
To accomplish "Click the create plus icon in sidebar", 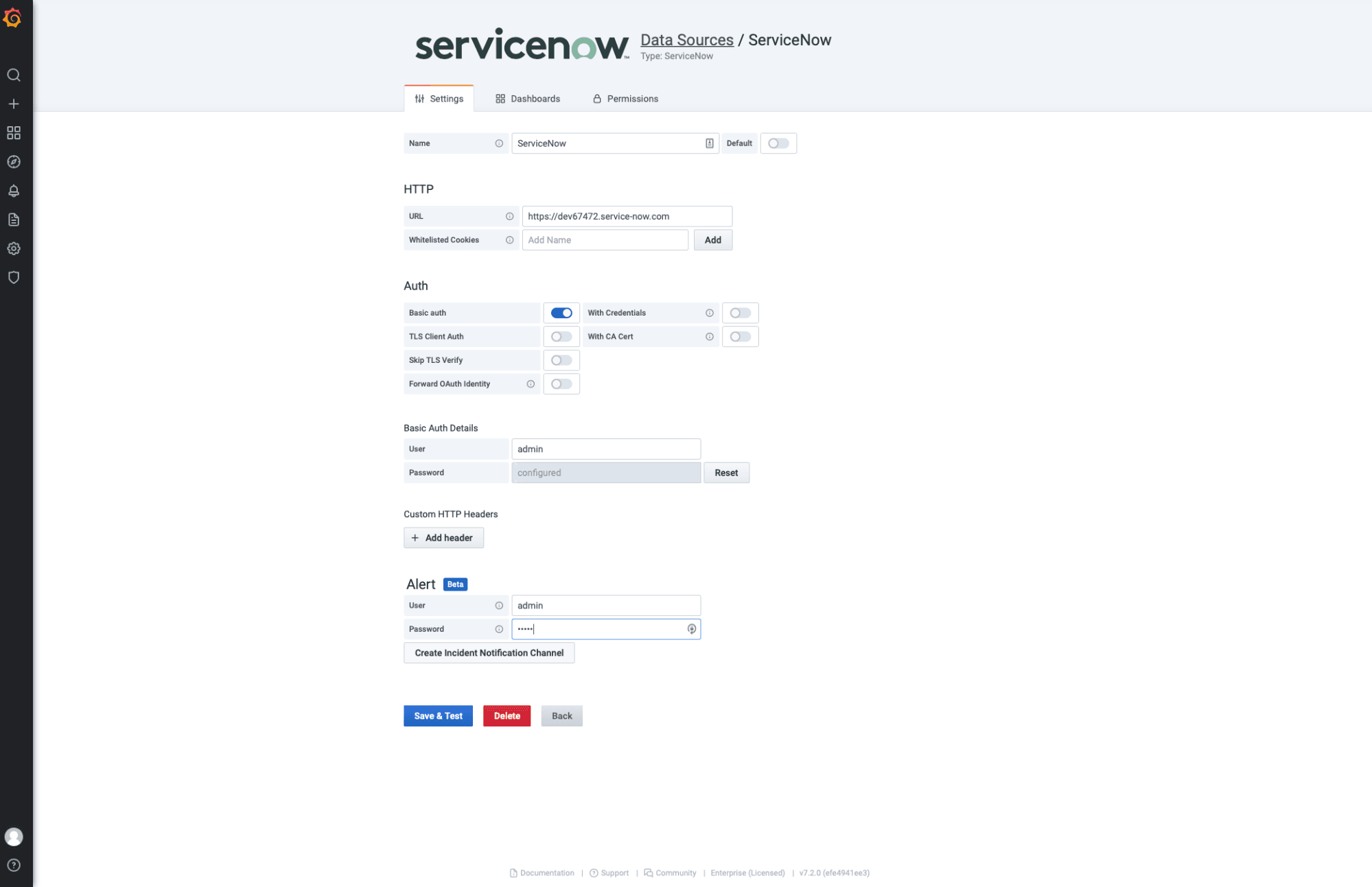I will pos(14,104).
